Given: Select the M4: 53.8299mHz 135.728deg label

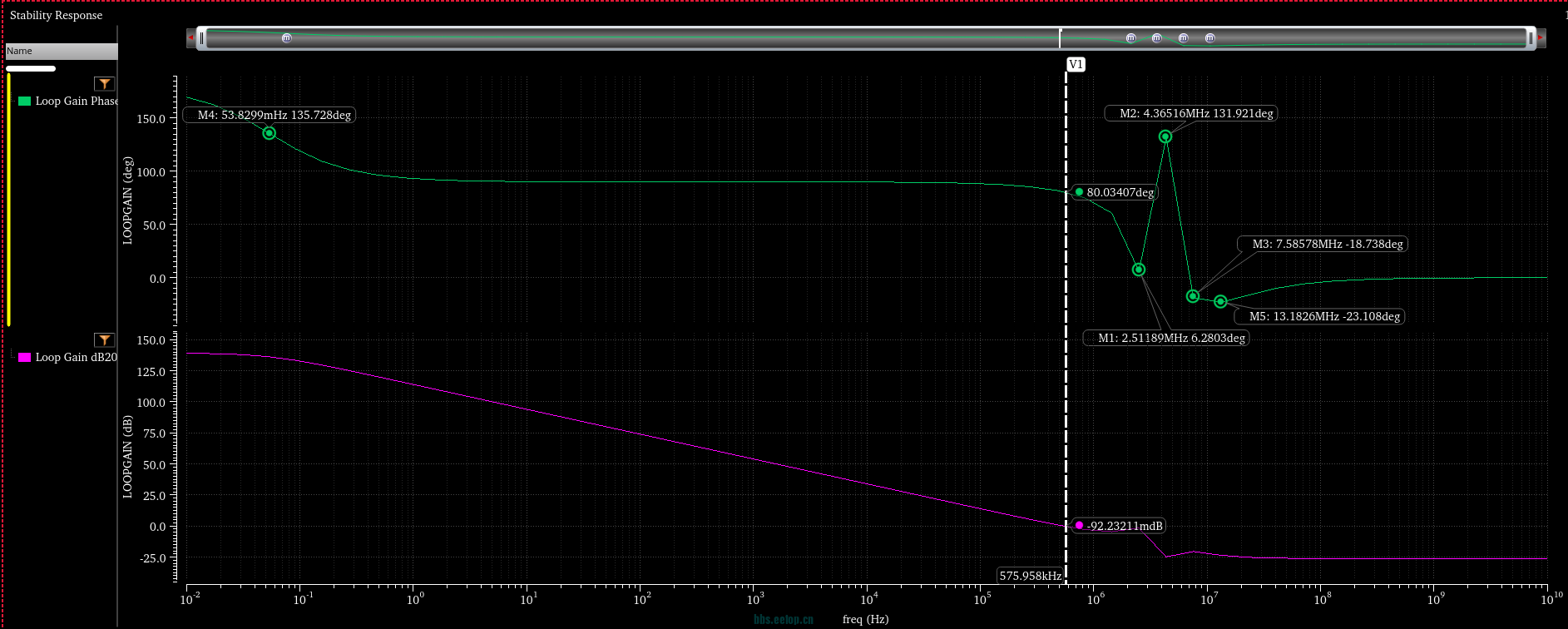Looking at the screenshot, I should pos(270,116).
